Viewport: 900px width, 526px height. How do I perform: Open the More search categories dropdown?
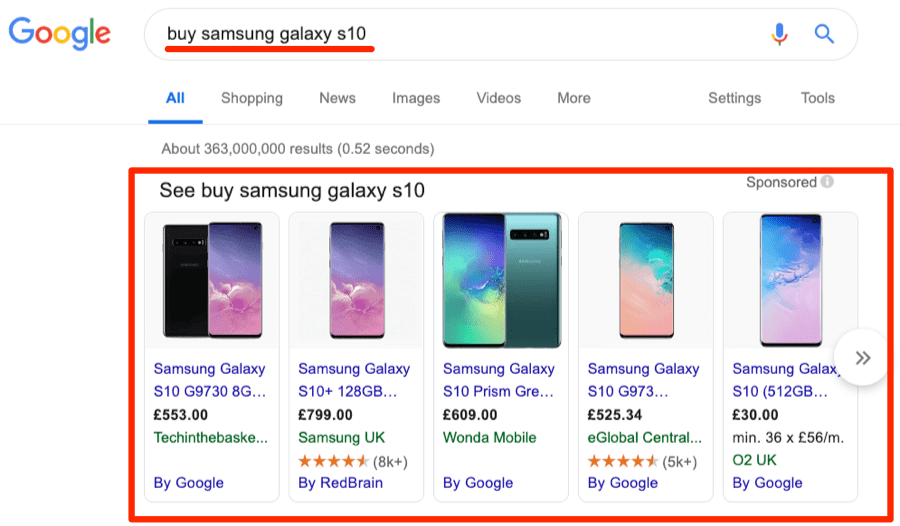click(574, 98)
